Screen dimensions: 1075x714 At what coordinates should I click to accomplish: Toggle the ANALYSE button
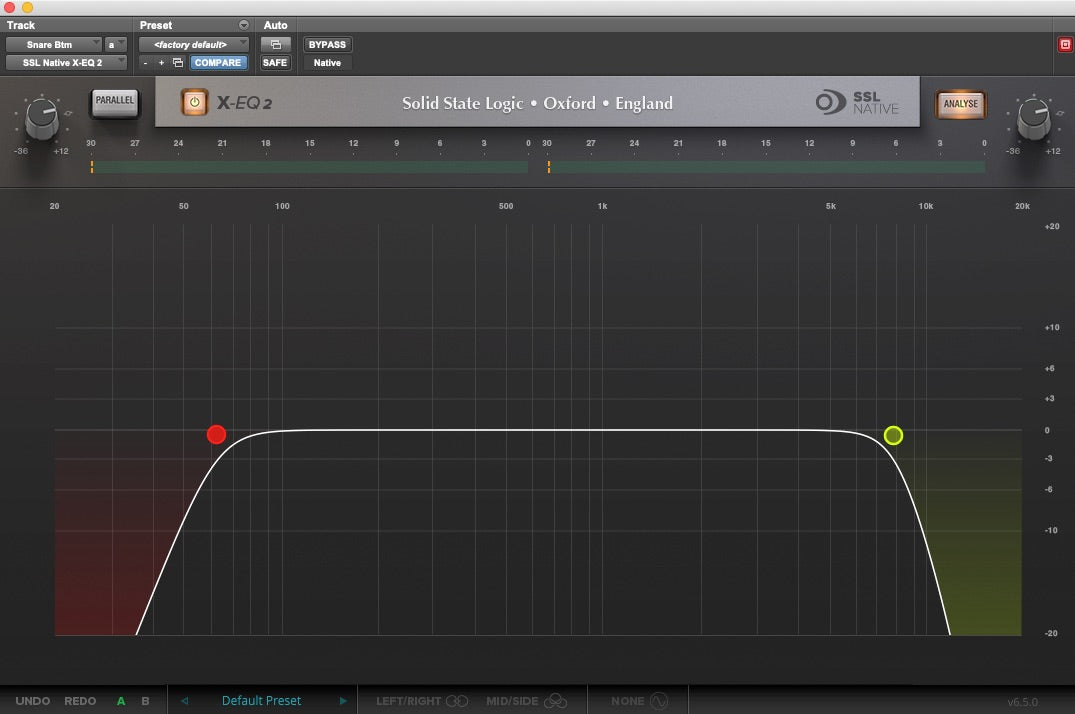coord(961,104)
